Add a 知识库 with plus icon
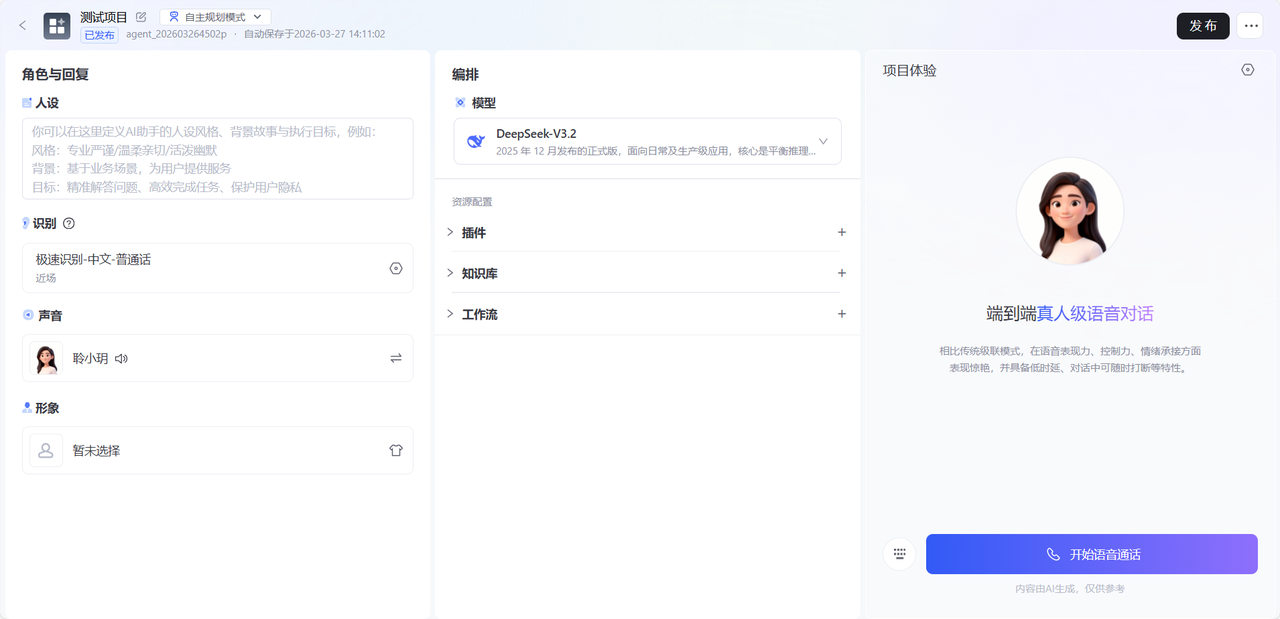The width and height of the screenshot is (1280, 619). coord(841,273)
